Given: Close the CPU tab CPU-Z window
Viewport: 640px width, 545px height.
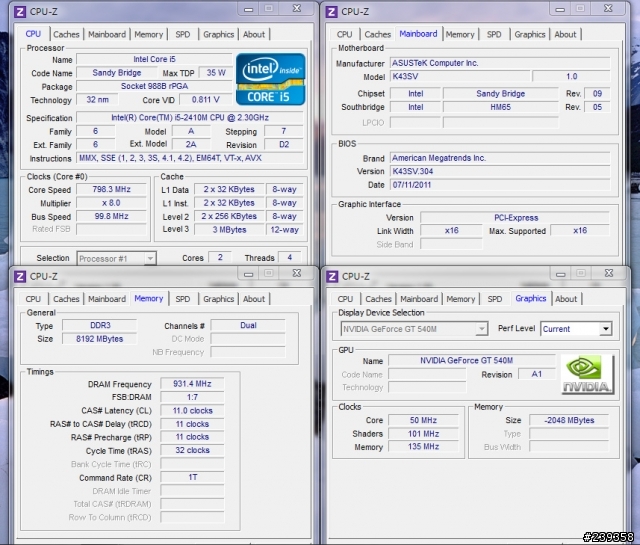Looking at the screenshot, I should [297, 9].
